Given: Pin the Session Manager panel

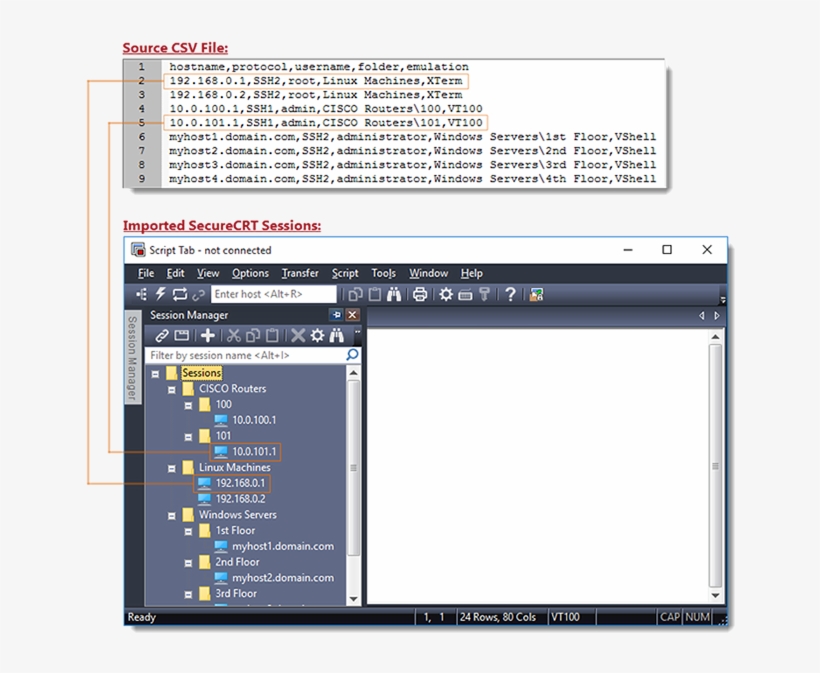Looking at the screenshot, I should click(x=337, y=314).
